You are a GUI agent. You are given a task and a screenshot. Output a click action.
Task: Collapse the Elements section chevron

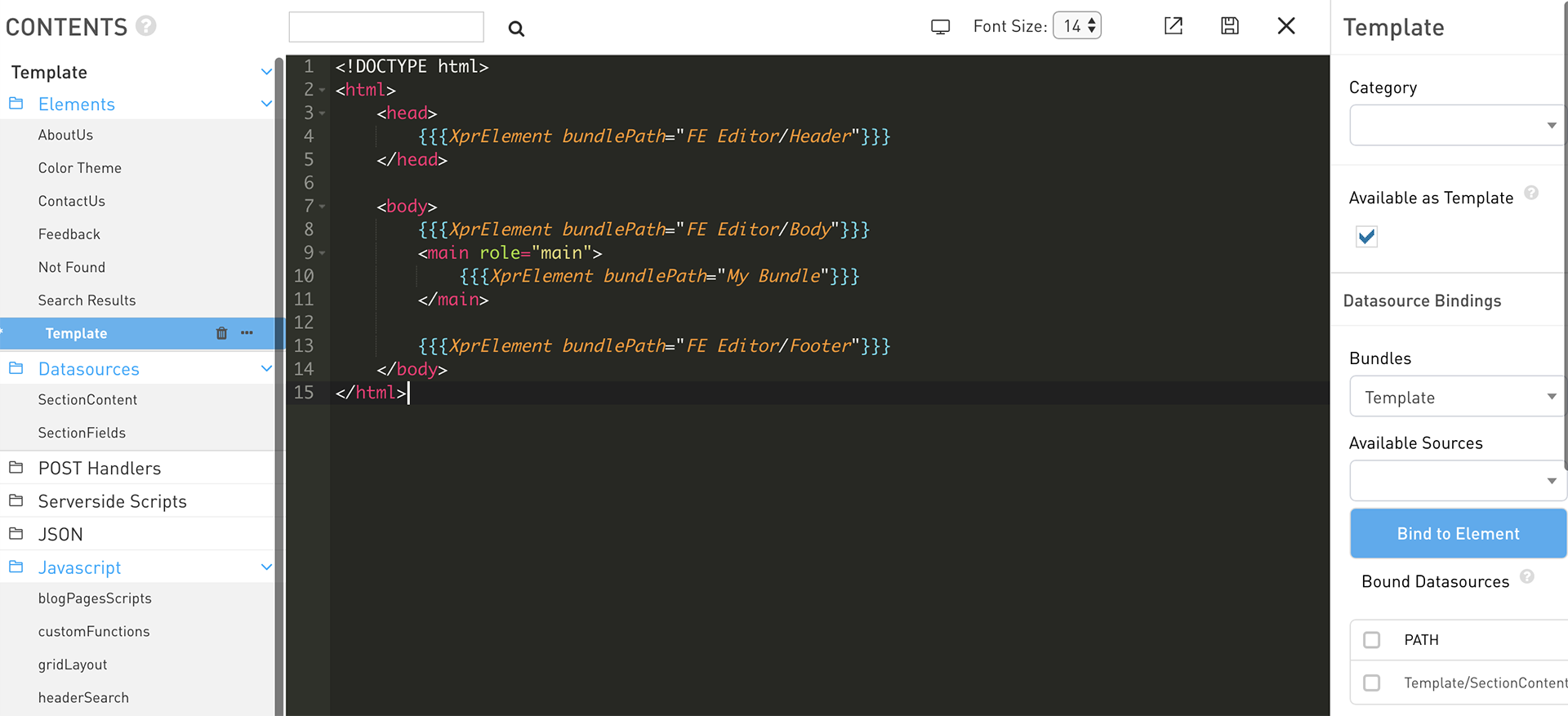[x=266, y=104]
